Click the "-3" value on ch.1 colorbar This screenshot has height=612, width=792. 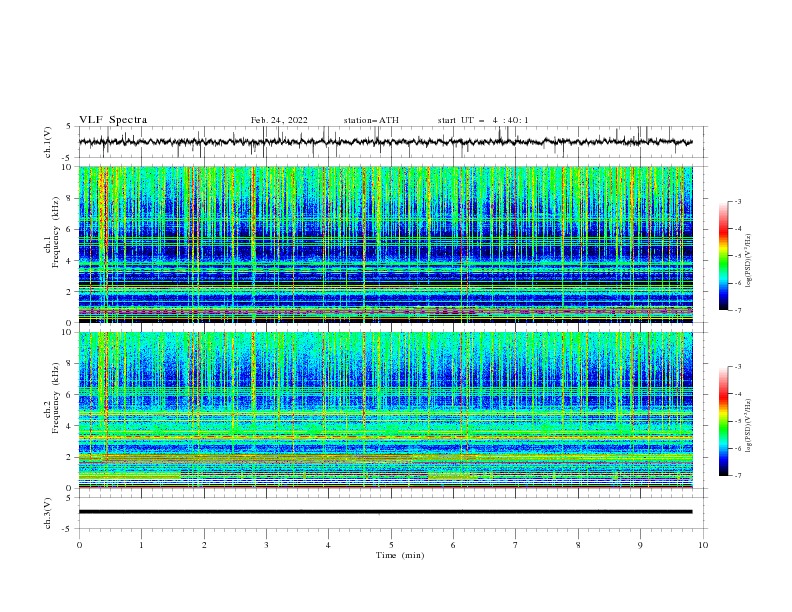click(x=738, y=201)
